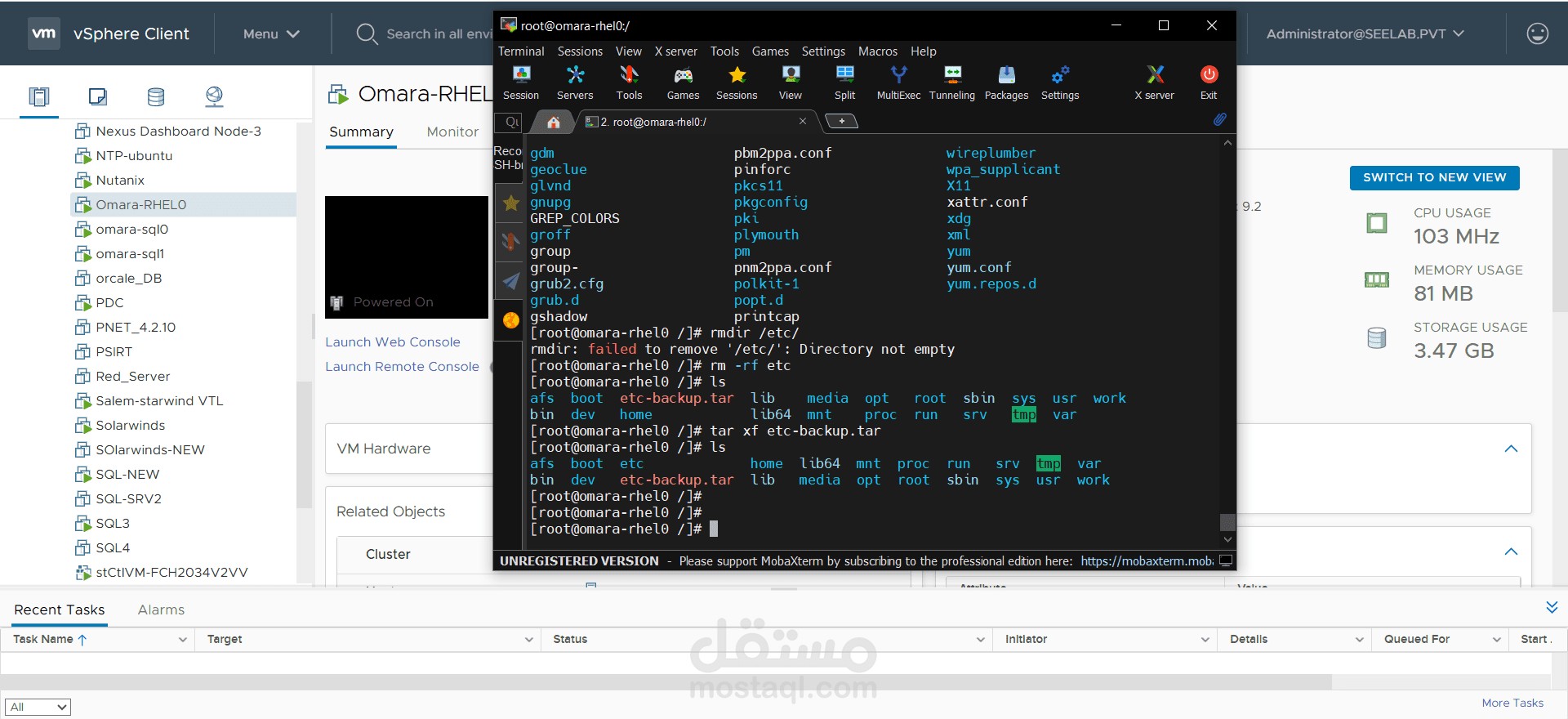The image size is (1568, 719).
Task: Collapse the Recent Tasks pane double chevron
Action: tap(1552, 607)
